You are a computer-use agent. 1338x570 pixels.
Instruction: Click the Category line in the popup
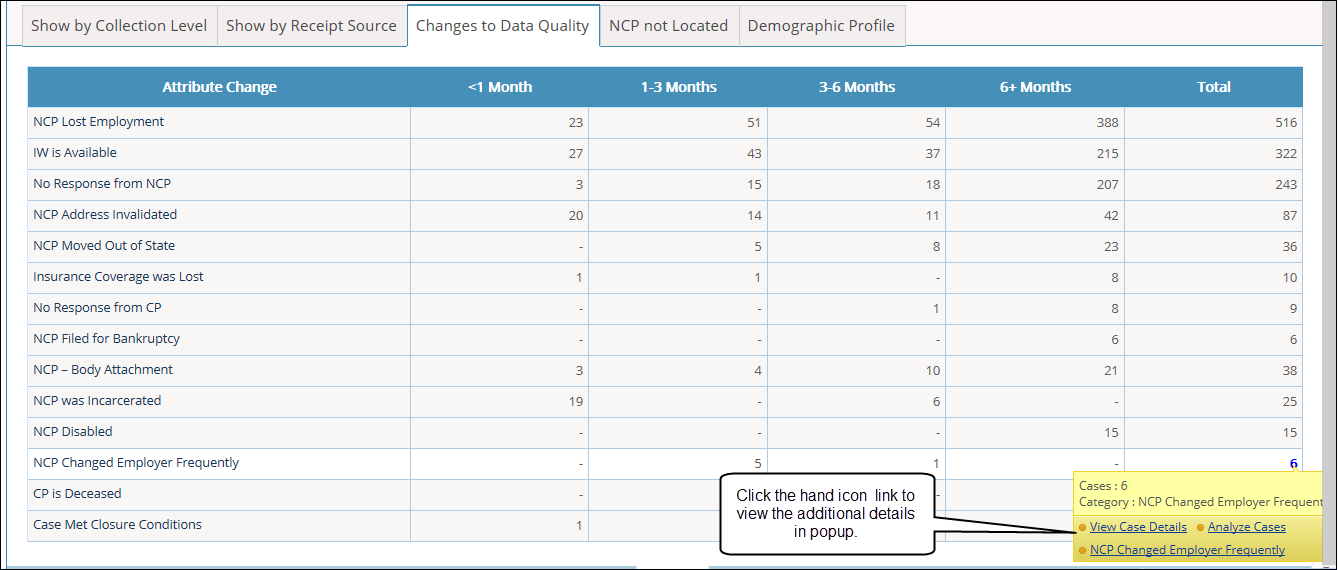pos(1200,502)
